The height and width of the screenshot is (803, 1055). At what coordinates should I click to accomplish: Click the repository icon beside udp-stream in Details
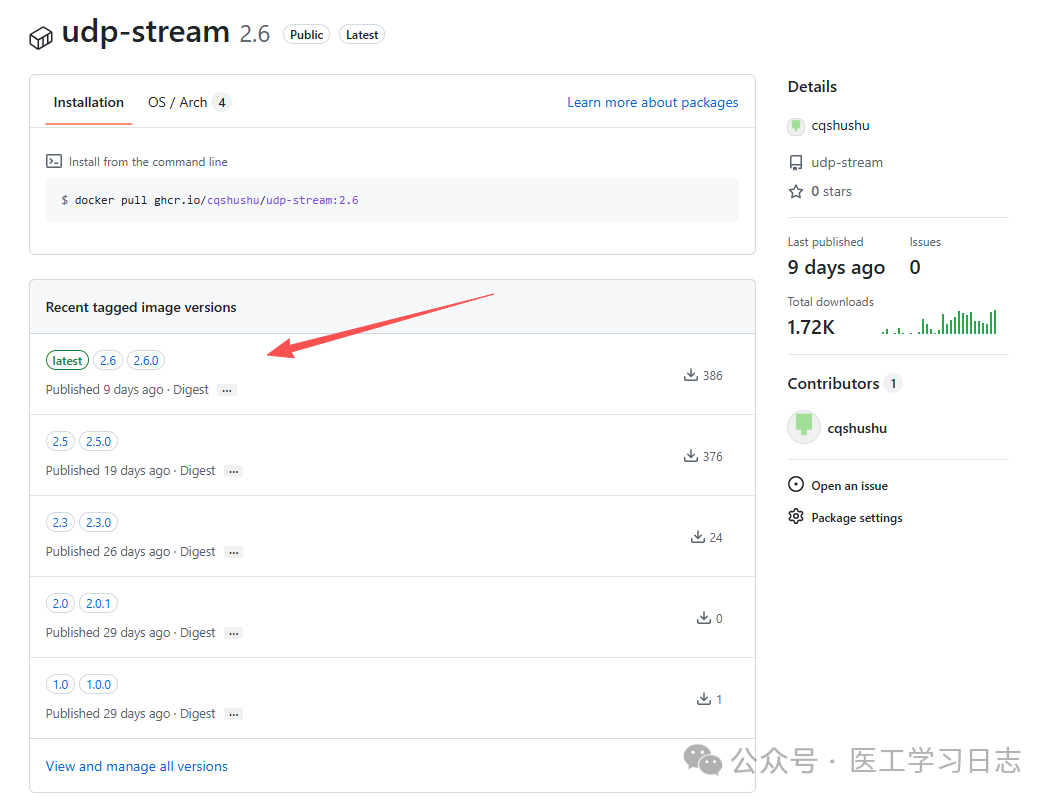(796, 162)
